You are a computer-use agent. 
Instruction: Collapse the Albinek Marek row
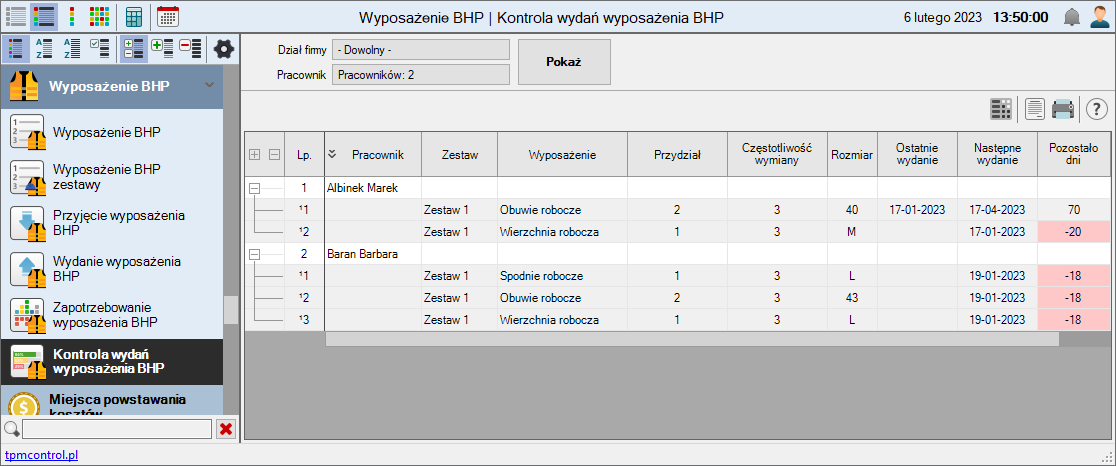click(255, 189)
